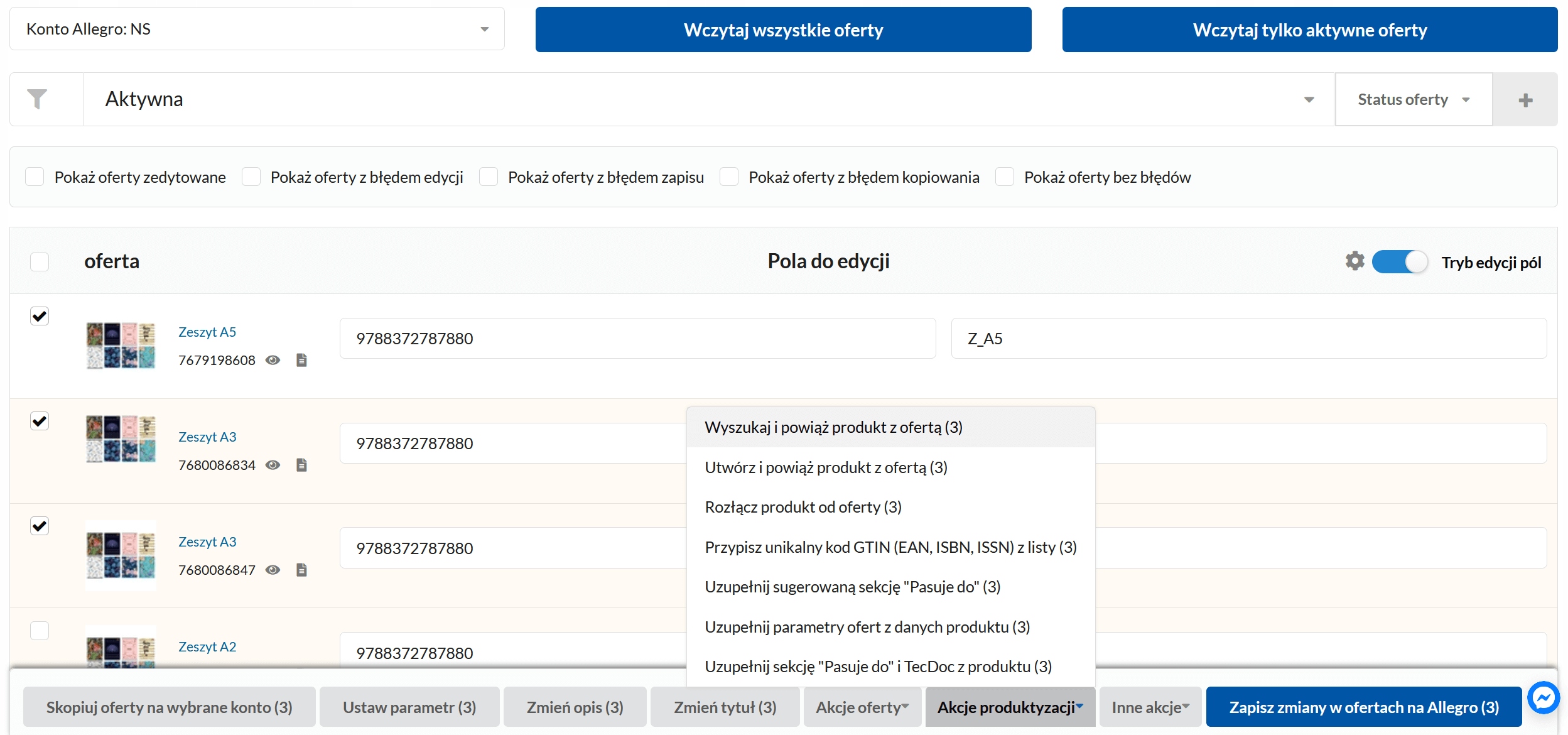Viewport: 1568px width, 735px height.
Task: Uncheck the Zeszyt A5 offer checkbox
Action: coord(40,316)
